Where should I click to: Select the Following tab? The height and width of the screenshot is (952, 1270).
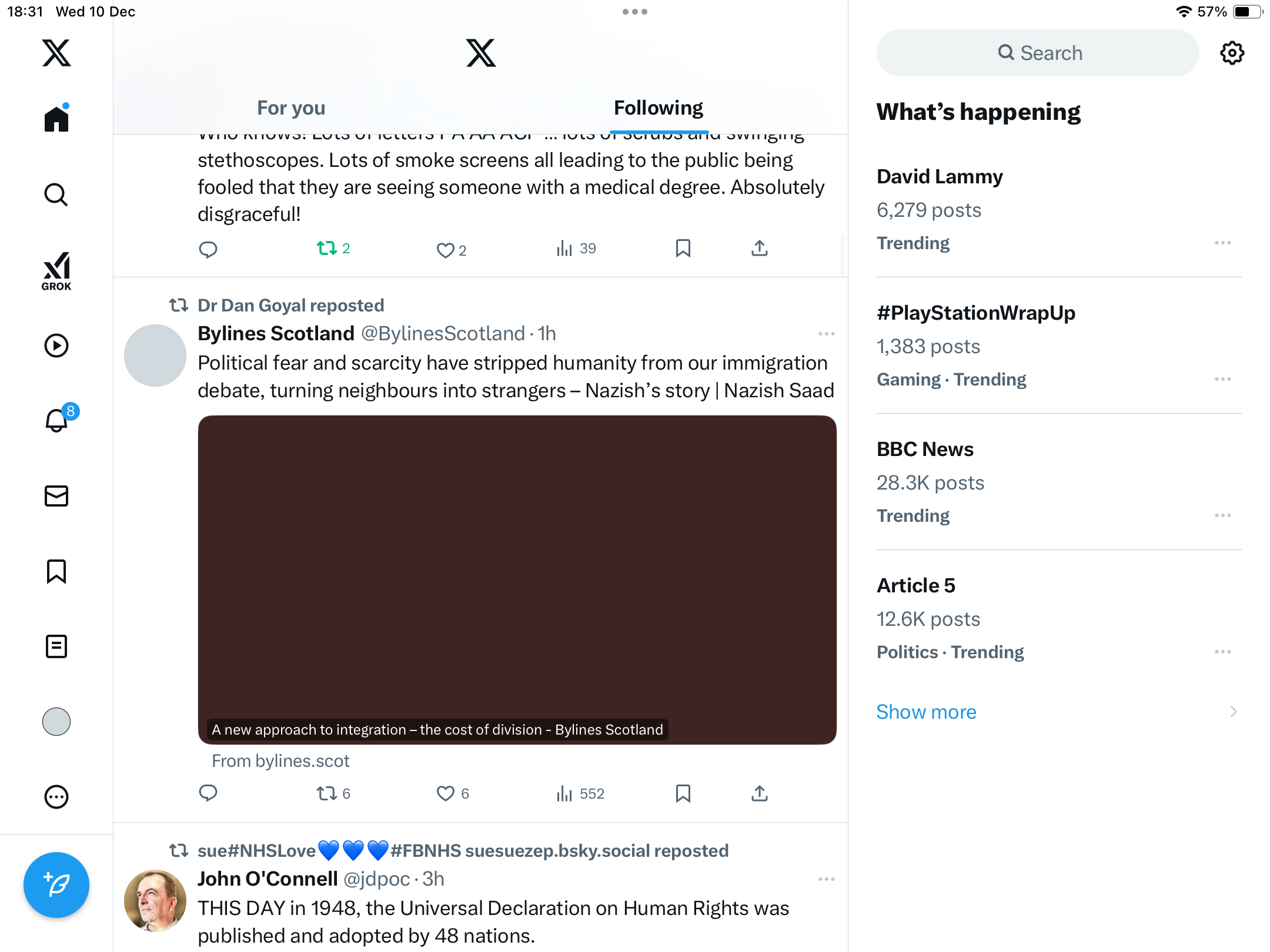pos(658,108)
